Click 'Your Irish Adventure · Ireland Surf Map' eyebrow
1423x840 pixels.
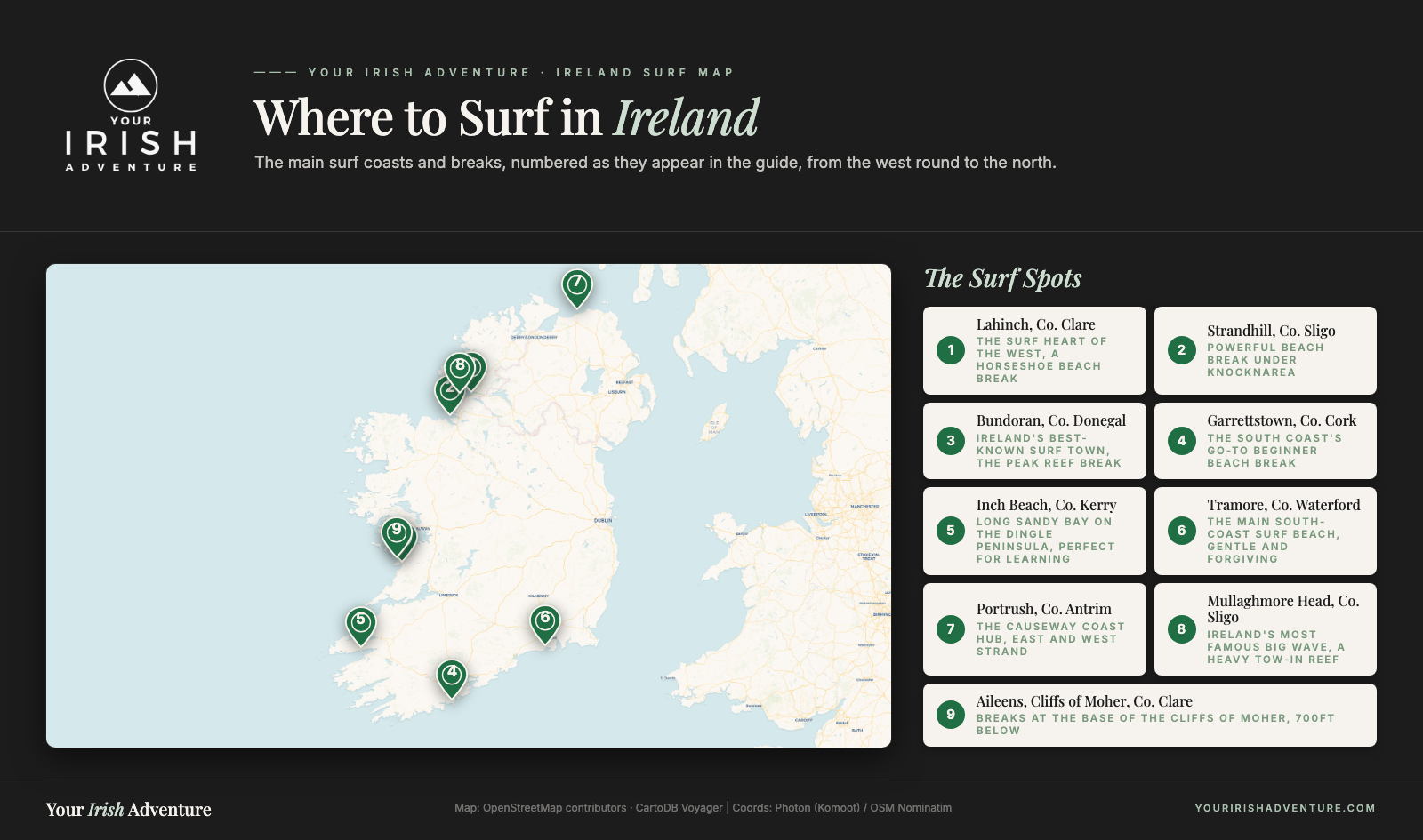[521, 73]
